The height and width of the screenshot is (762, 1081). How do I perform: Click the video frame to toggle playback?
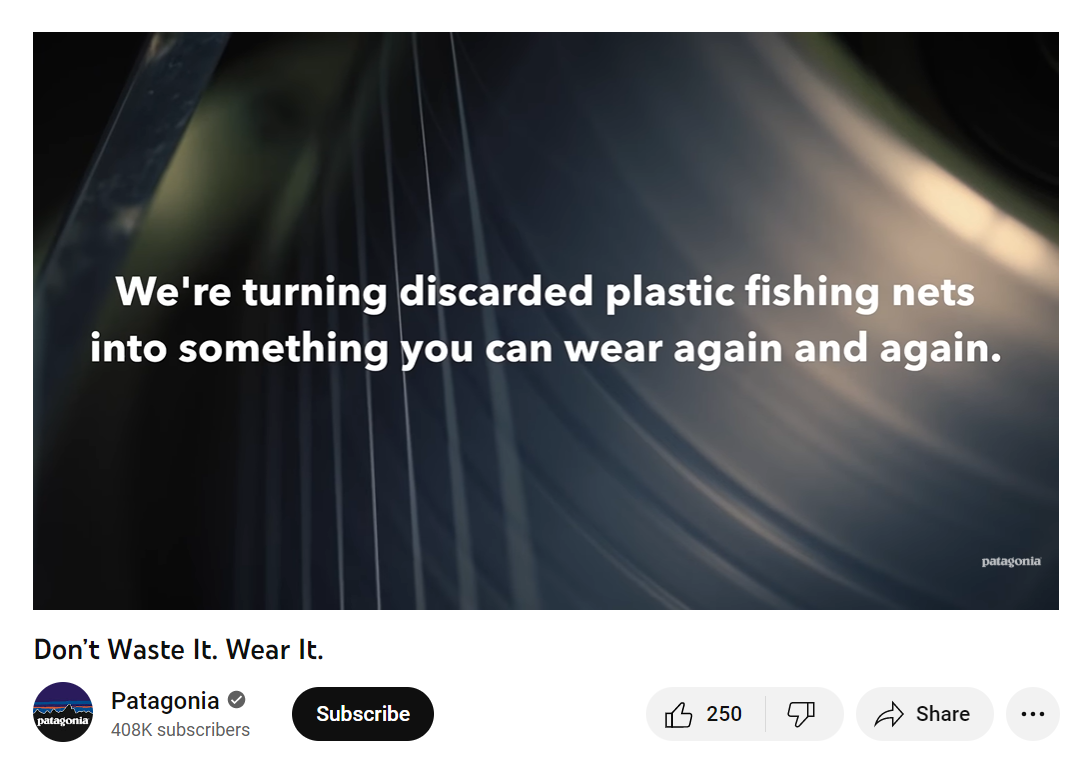pos(545,321)
